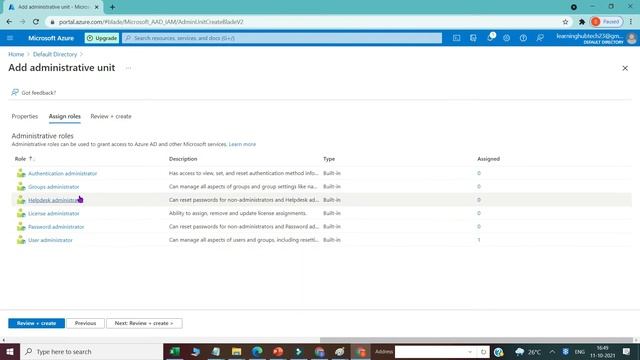
Task: Open the Chrome three-dot menu
Action: tap(631, 22)
